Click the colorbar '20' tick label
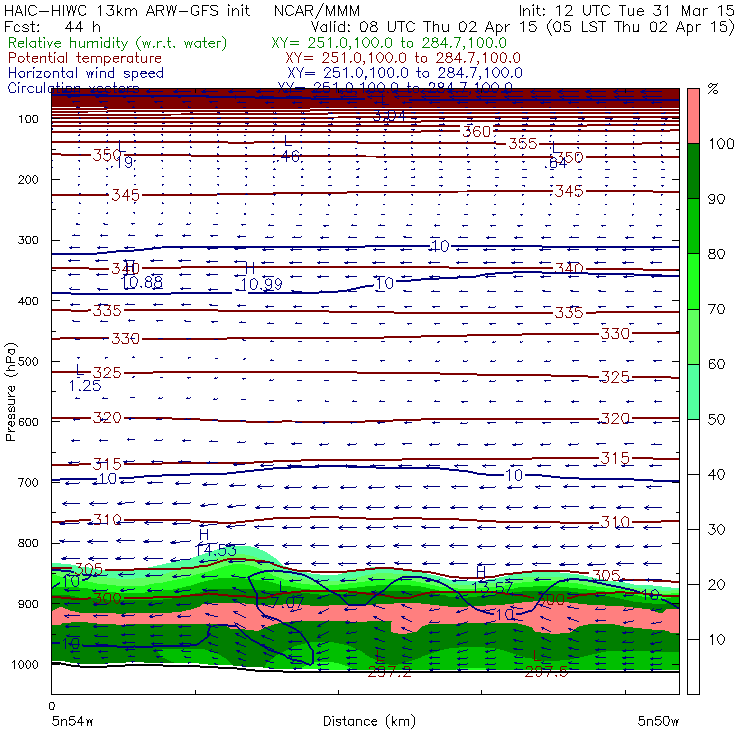Image resolution: width=740 pixels, height=740 pixels. 716,584
